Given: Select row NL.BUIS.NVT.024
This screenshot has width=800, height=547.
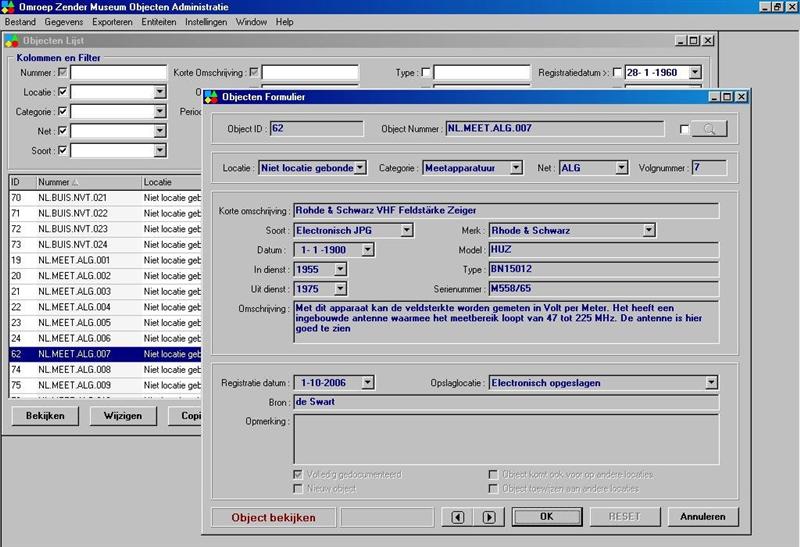Looking at the screenshot, I should 105,244.
